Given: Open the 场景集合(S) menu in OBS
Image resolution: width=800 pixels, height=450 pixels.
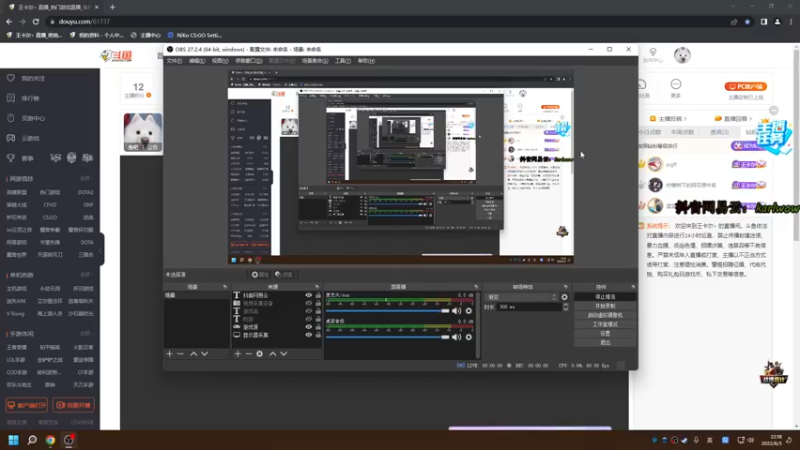Looking at the screenshot, I should [315, 61].
